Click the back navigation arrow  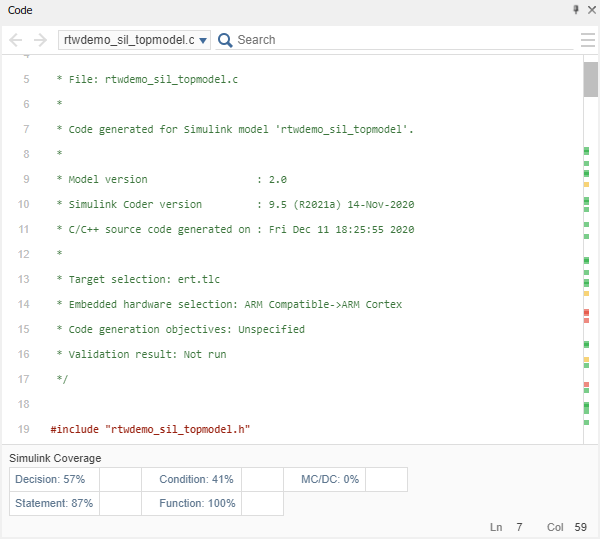[16, 40]
